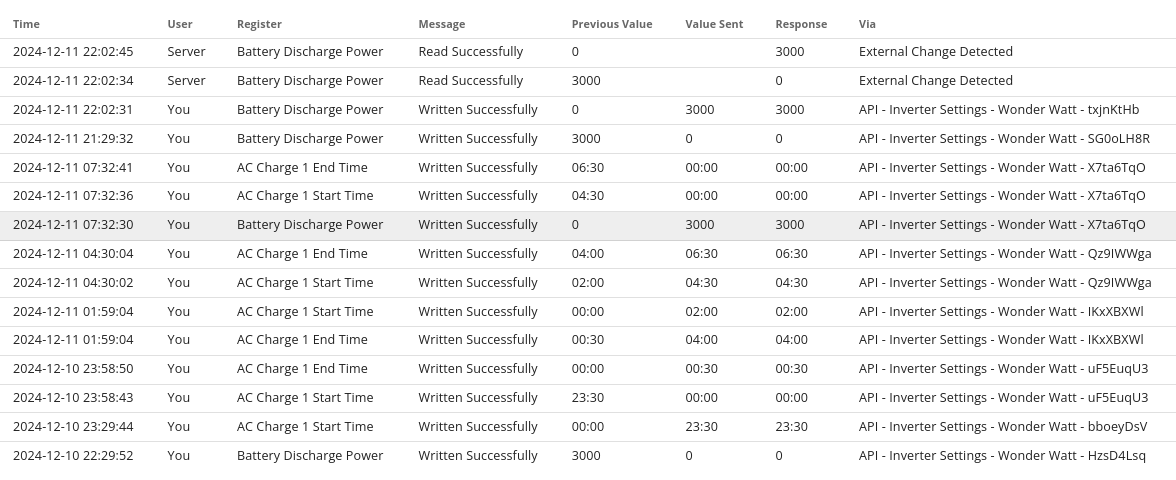Select the row with response 04:00
1176x480 pixels.
(x=588, y=340)
